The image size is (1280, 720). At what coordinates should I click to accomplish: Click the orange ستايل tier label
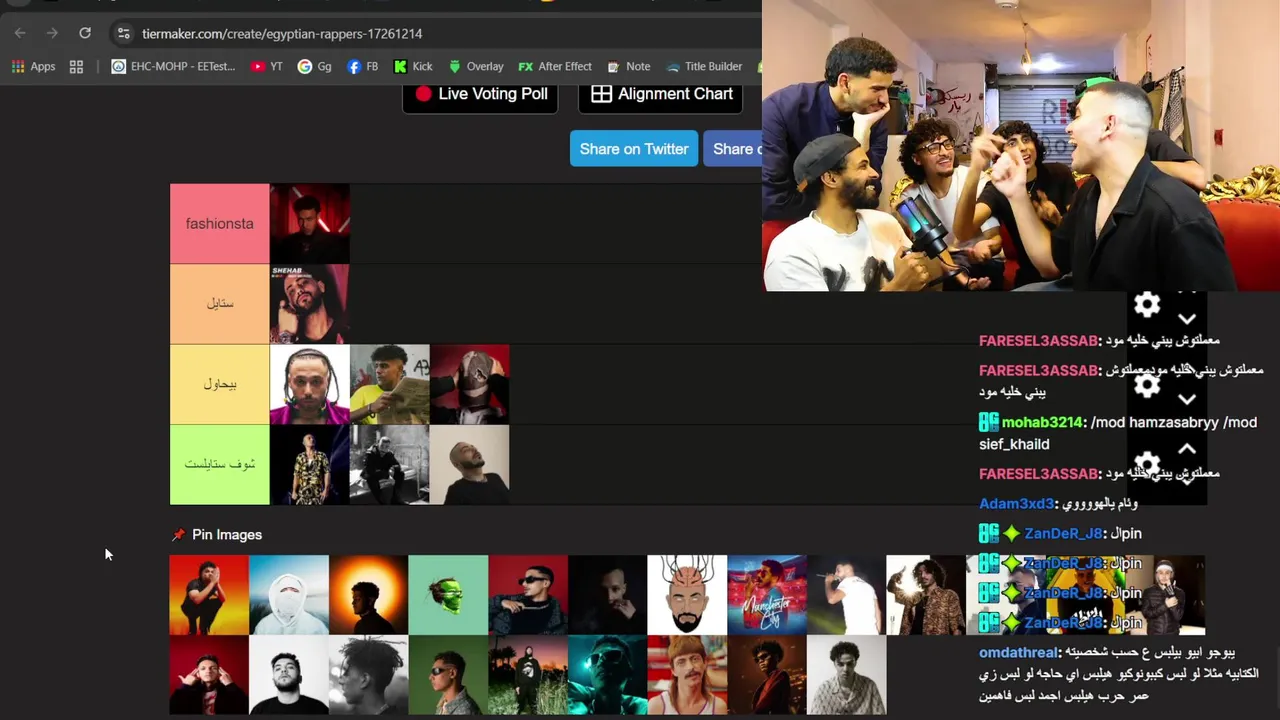pyautogui.click(x=220, y=304)
